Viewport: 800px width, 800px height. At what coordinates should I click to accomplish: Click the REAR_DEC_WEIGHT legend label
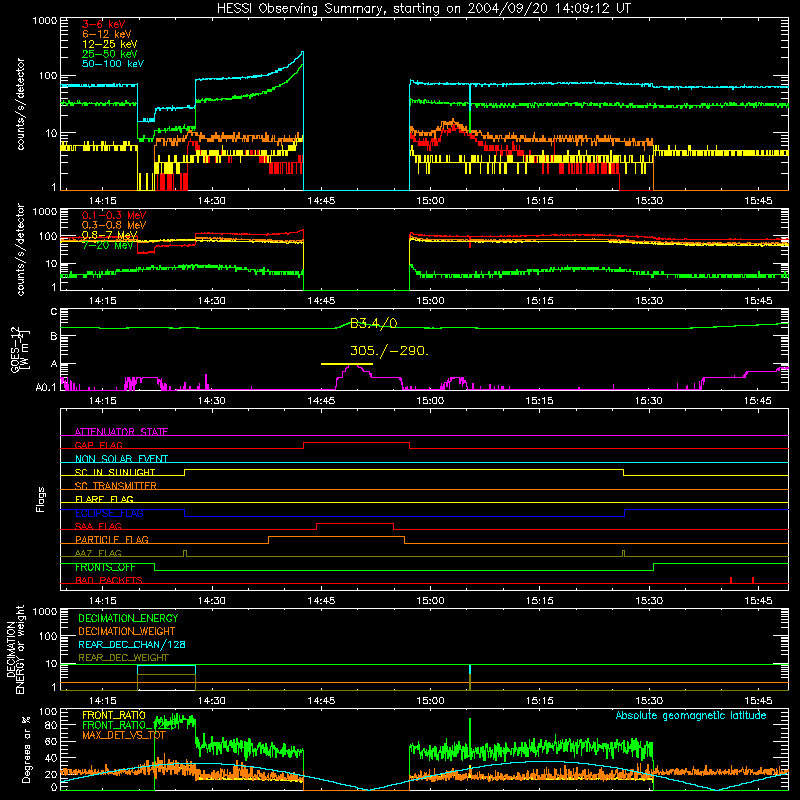[x=123, y=658]
